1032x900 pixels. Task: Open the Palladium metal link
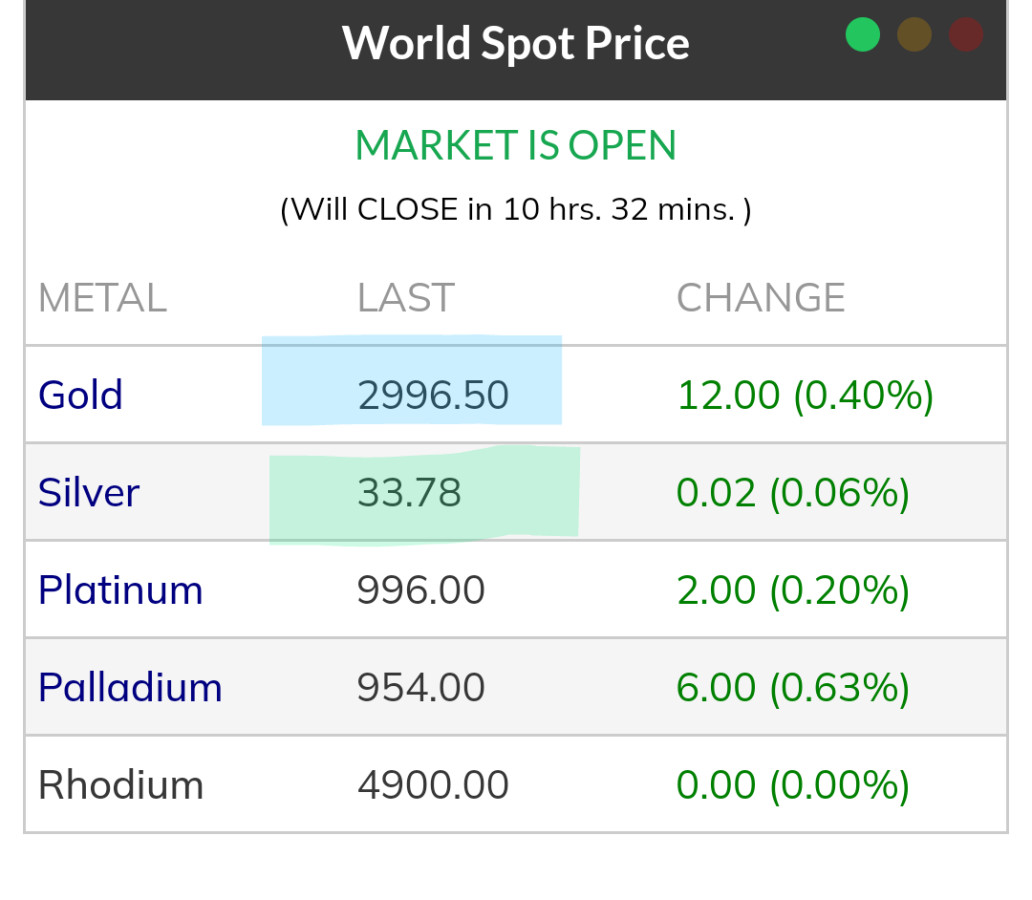coord(130,688)
